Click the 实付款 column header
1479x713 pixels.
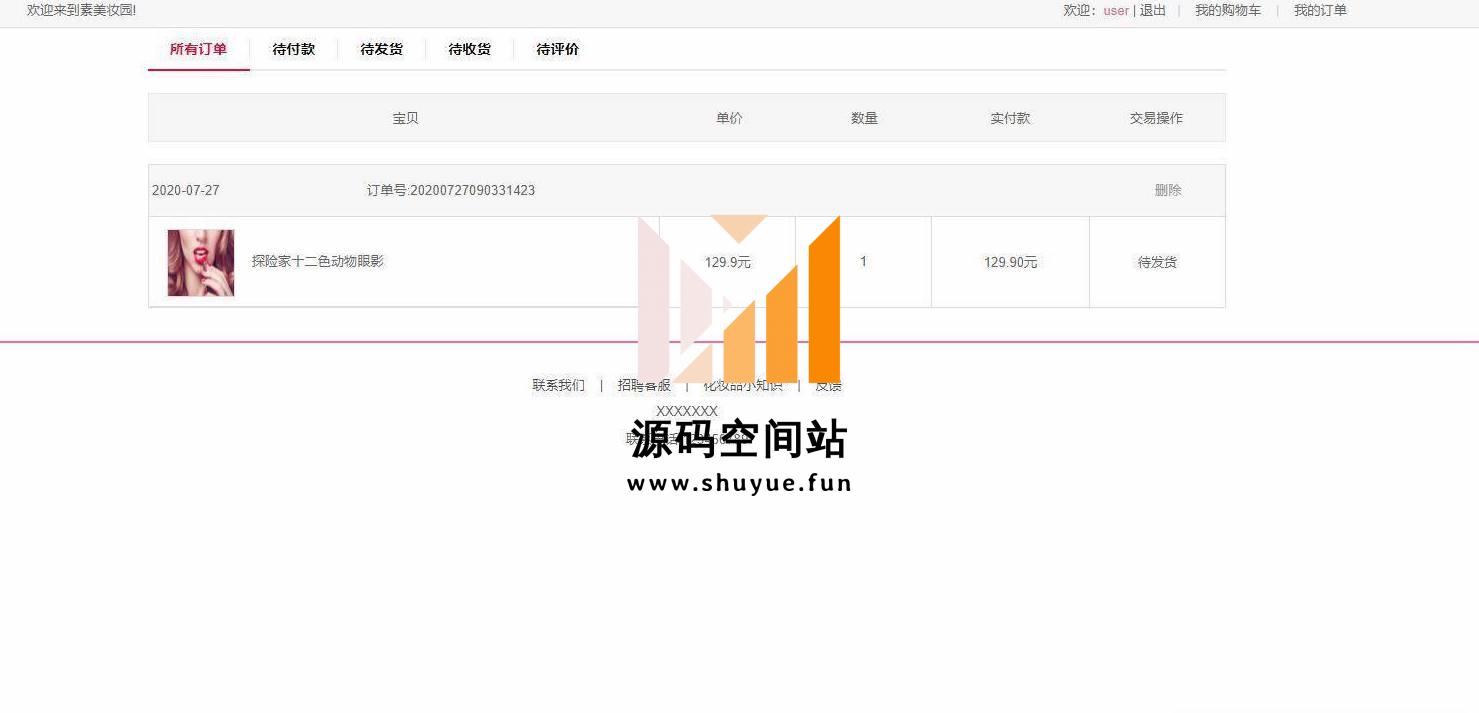[1010, 118]
